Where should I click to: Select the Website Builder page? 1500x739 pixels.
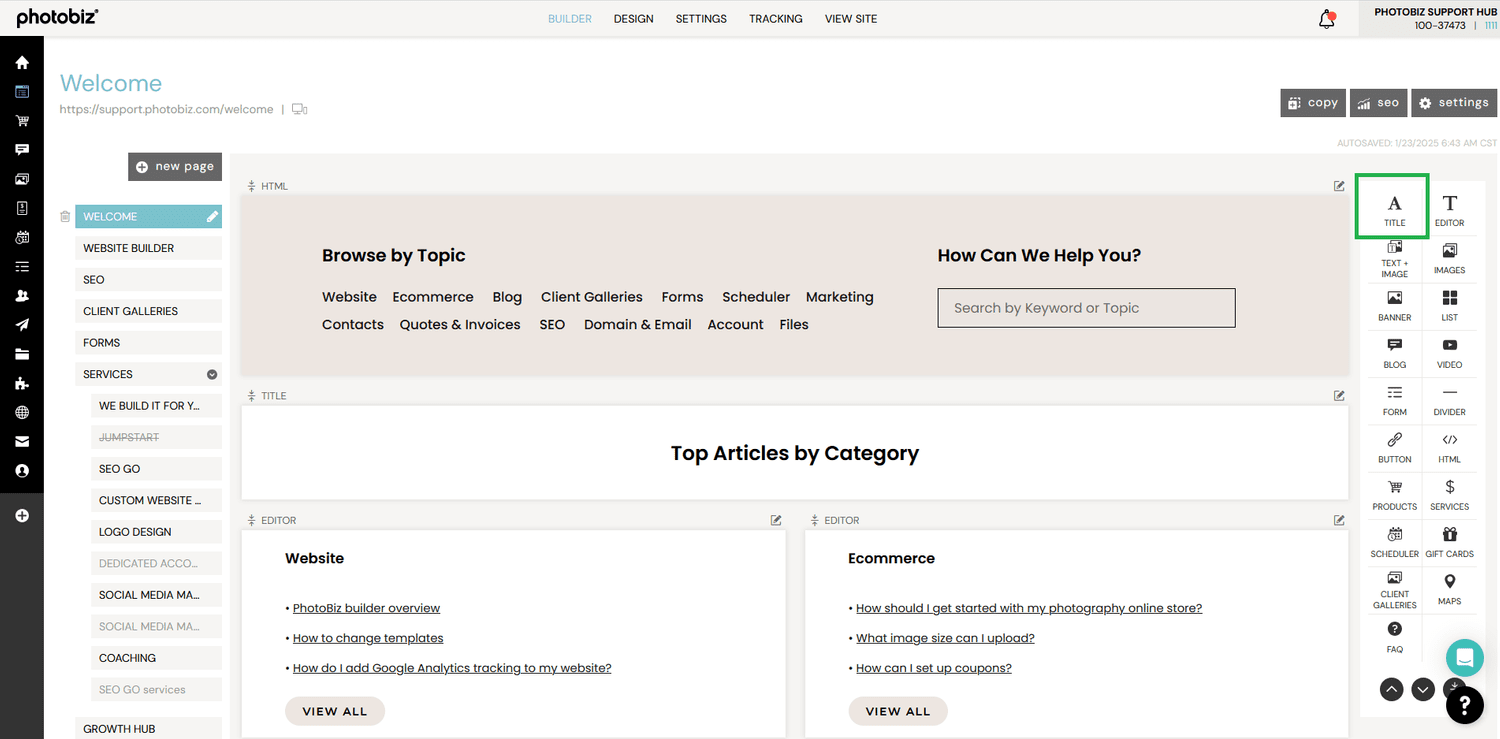pyautogui.click(x=148, y=248)
